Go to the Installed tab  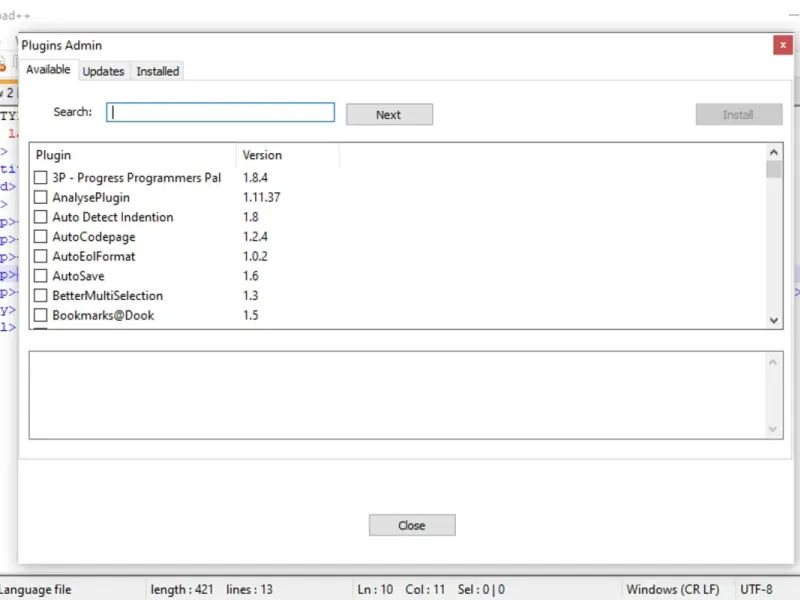coord(158,71)
